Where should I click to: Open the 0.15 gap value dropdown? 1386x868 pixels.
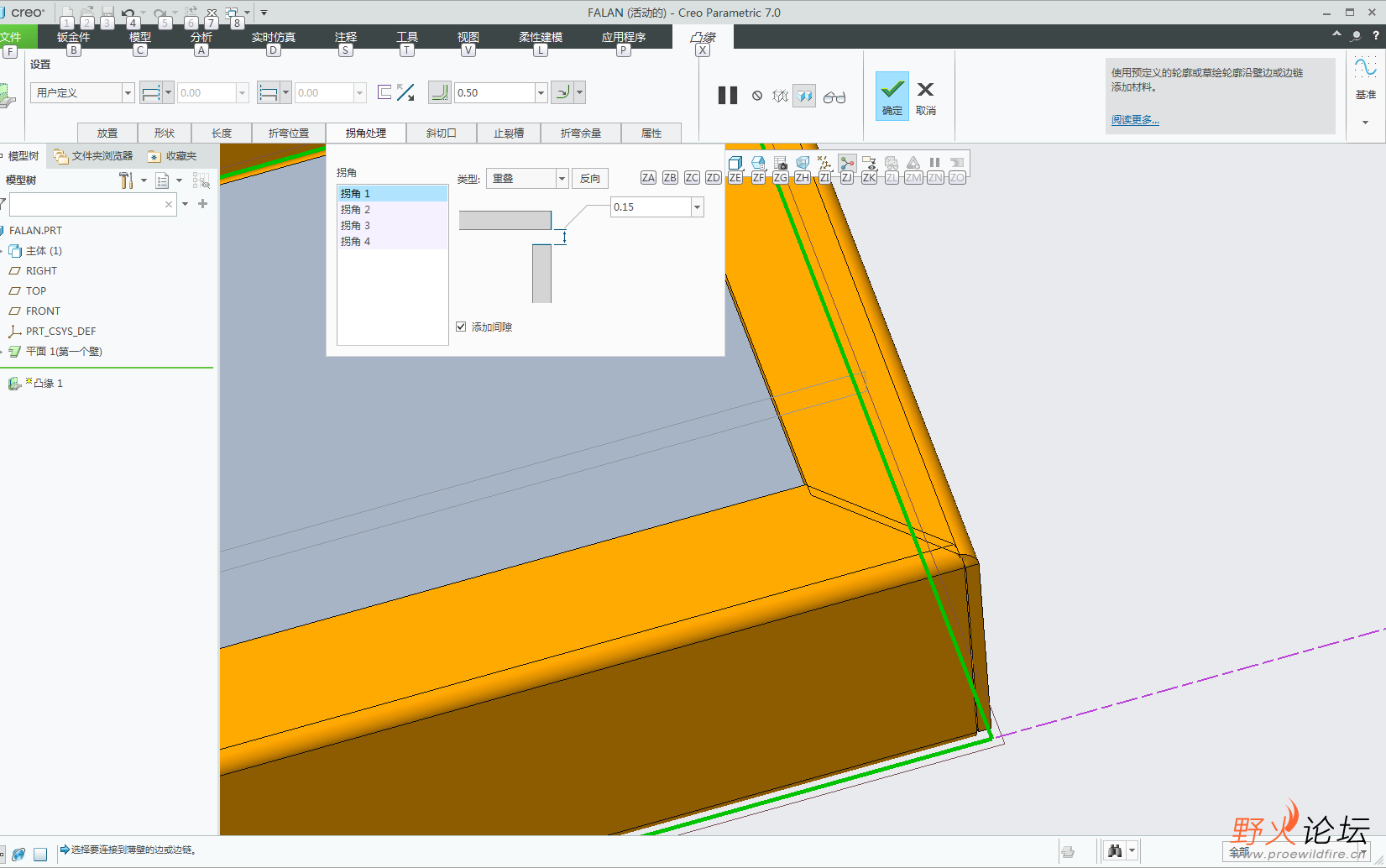697,207
